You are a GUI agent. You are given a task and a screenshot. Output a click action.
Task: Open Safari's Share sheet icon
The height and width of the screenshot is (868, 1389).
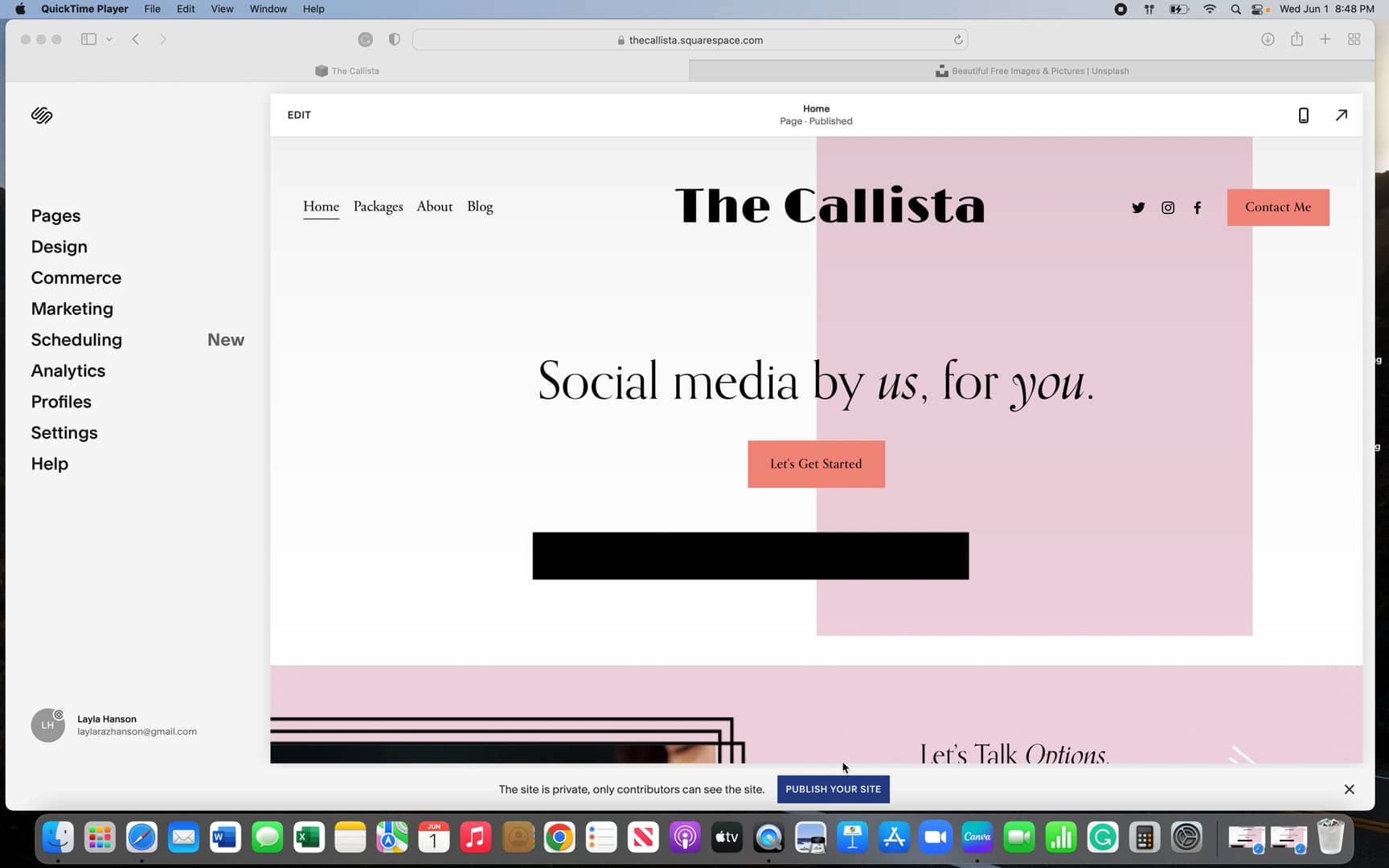pos(1297,39)
